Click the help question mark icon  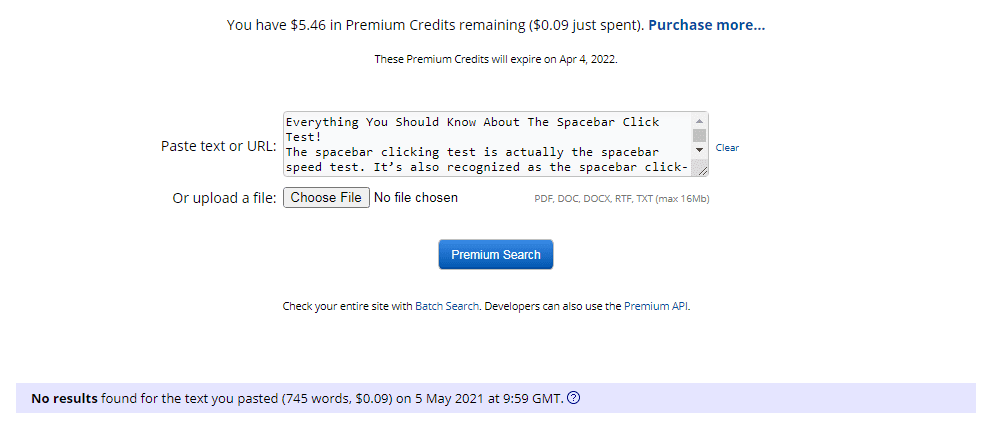point(574,398)
